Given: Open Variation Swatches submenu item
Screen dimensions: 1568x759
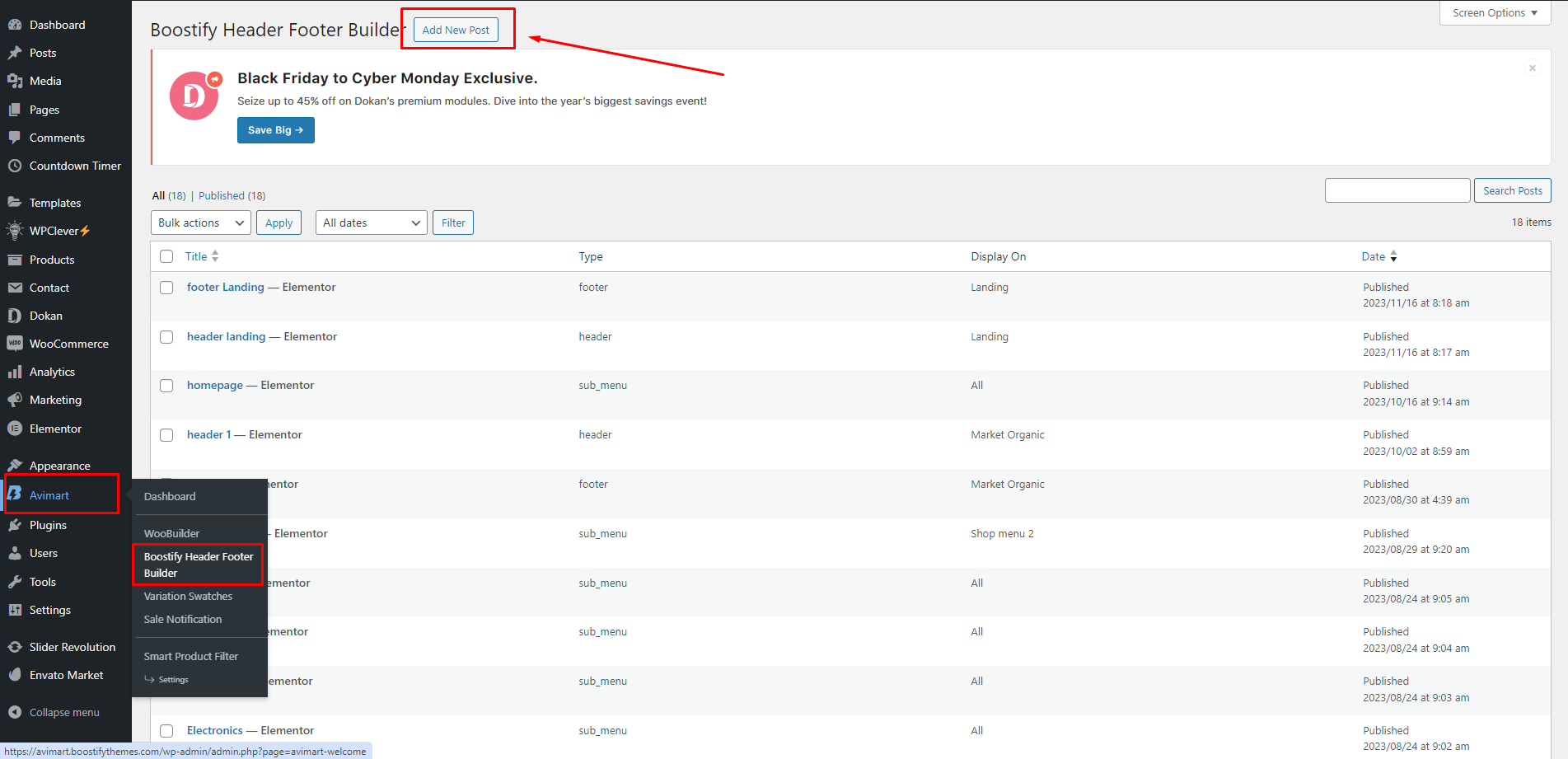Looking at the screenshot, I should point(188,596).
